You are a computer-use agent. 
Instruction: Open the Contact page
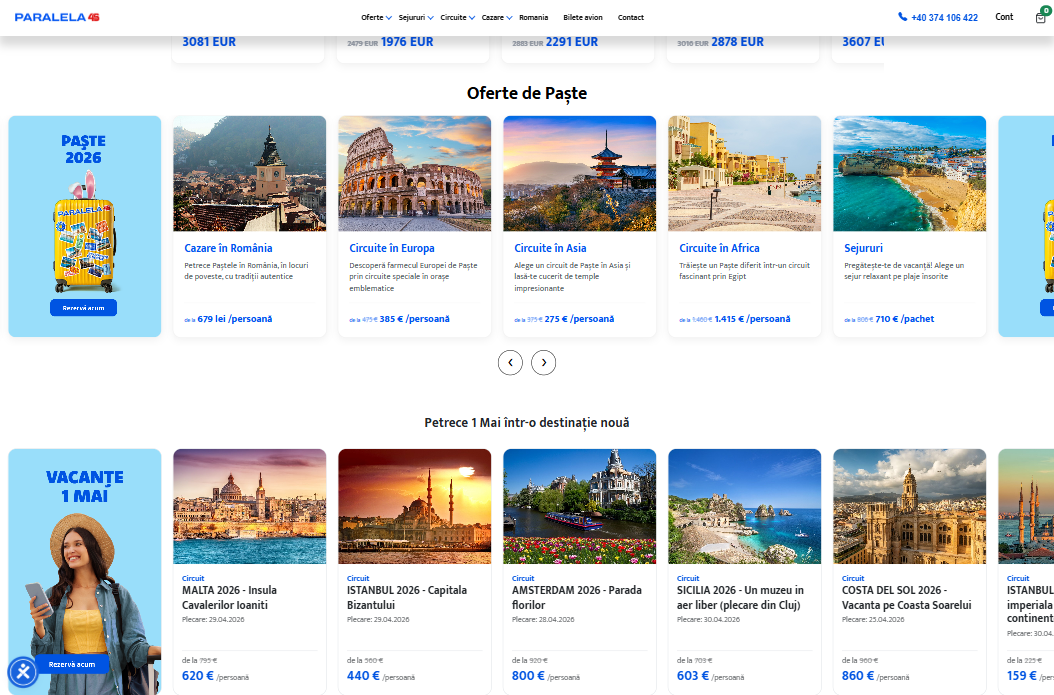[630, 18]
